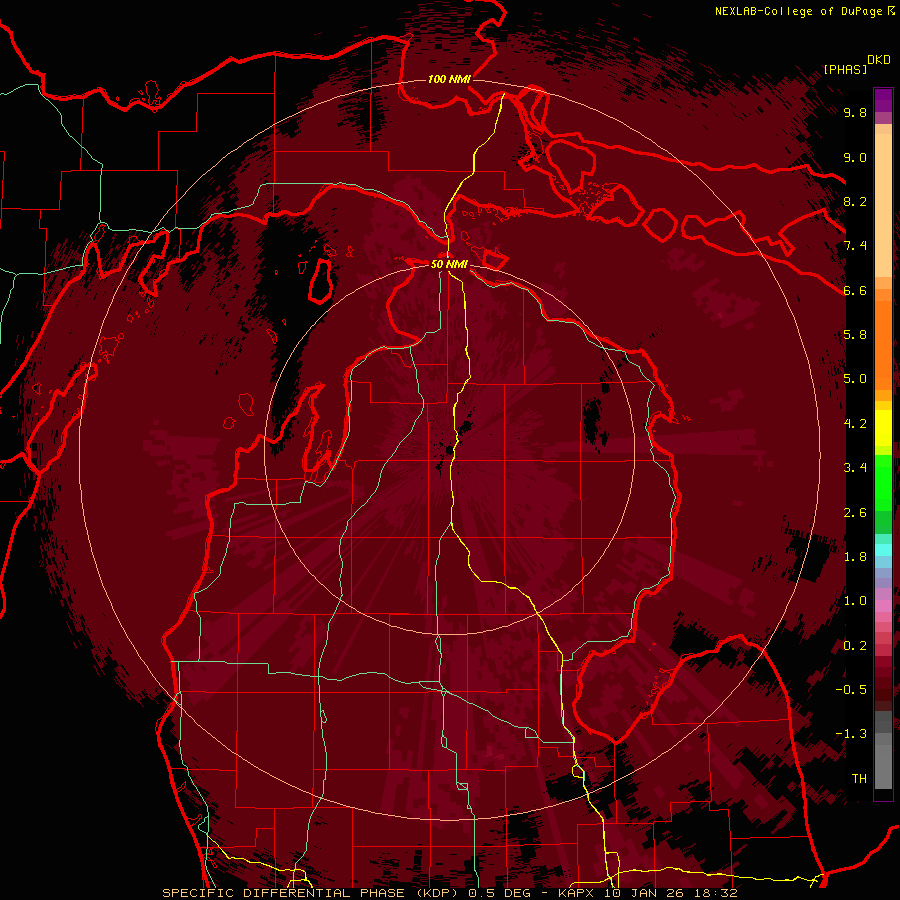Click the TH threshold label on the scale
The height and width of the screenshot is (900, 900).
(x=859, y=779)
